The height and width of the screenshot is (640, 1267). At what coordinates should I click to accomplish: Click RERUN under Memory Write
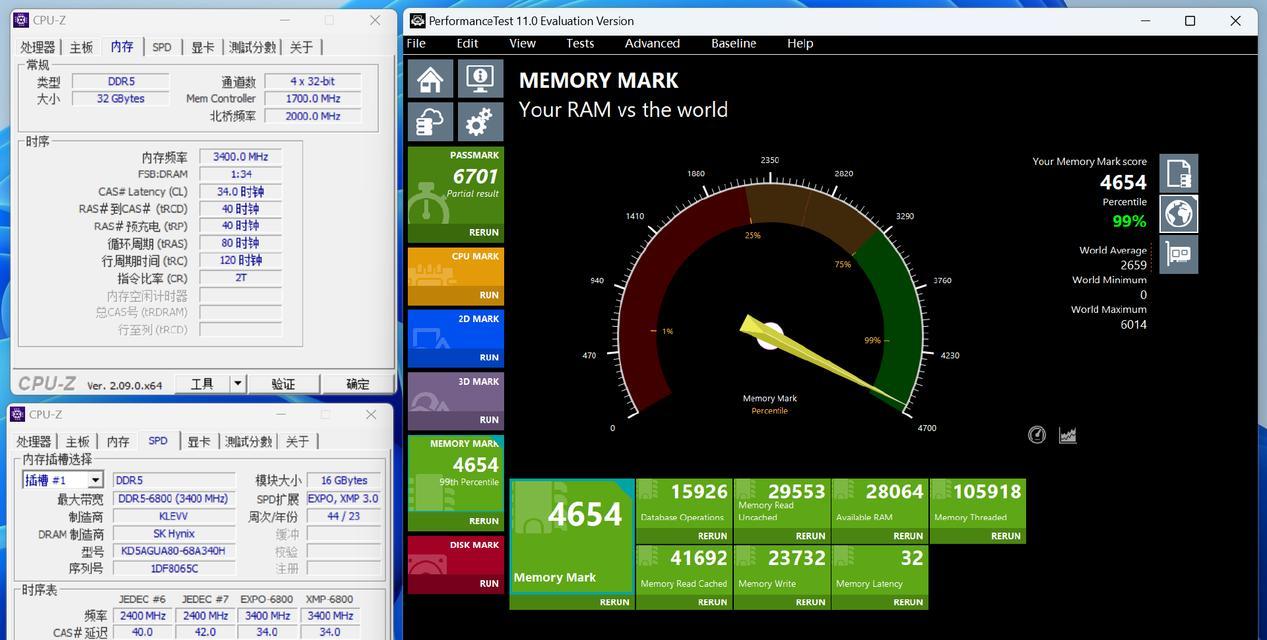pos(810,602)
